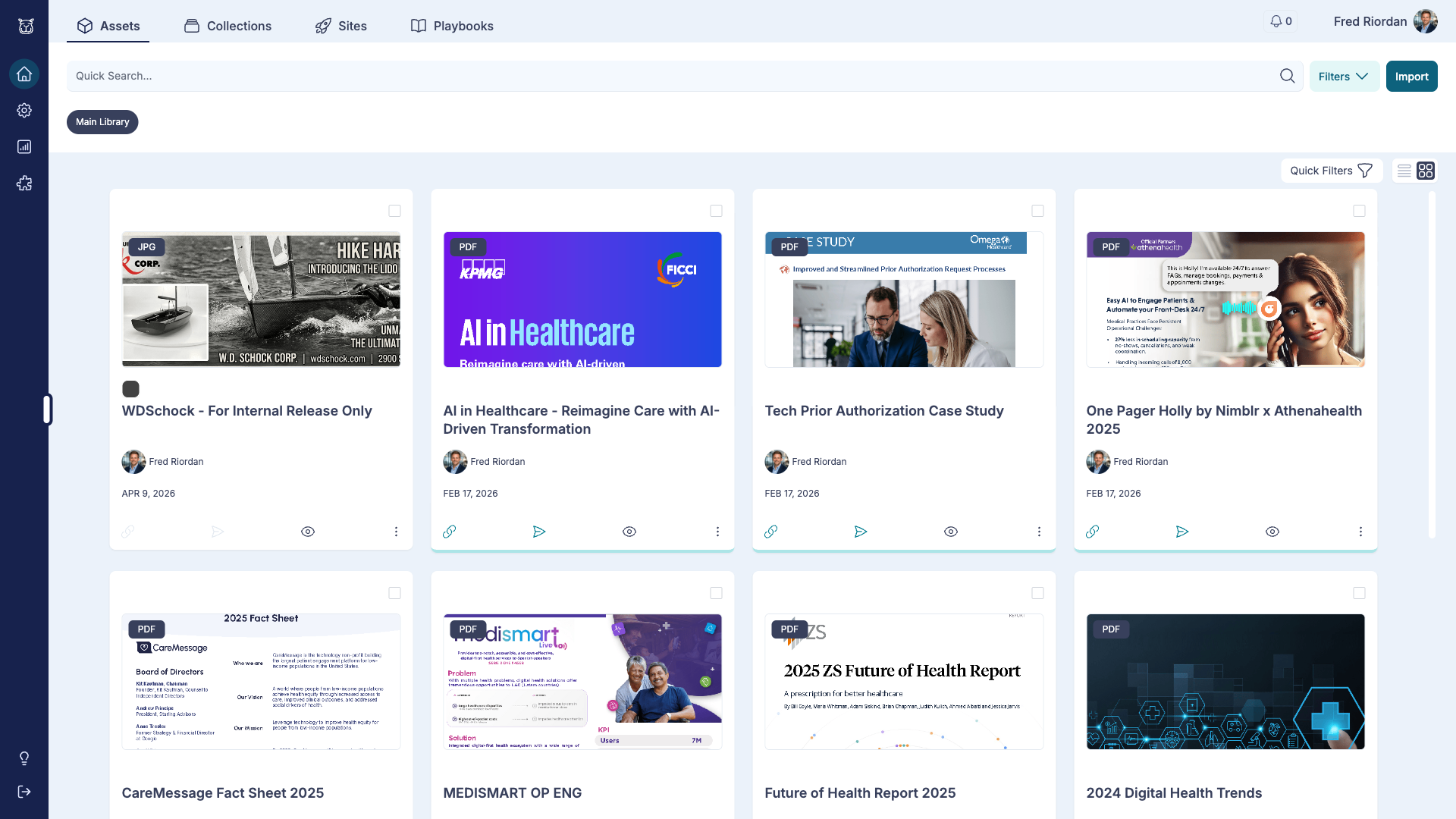Image resolution: width=1456 pixels, height=819 pixels.
Task: Open the Home section in the sidebar
Action: 24,74
